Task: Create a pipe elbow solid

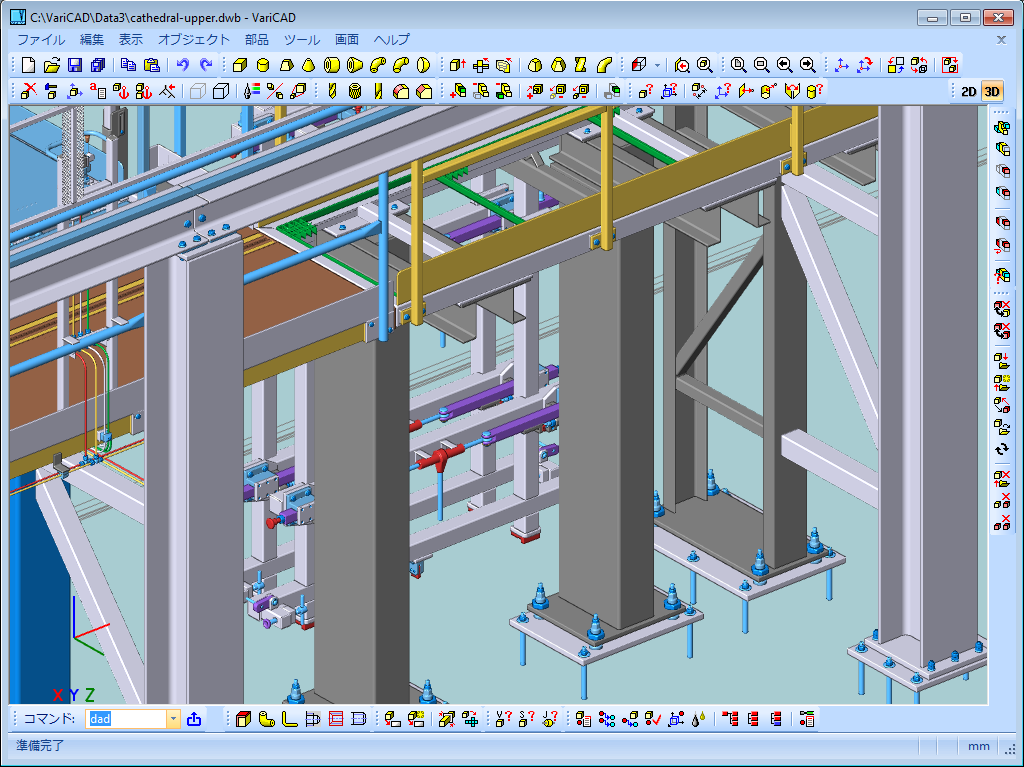Action: tap(377, 65)
